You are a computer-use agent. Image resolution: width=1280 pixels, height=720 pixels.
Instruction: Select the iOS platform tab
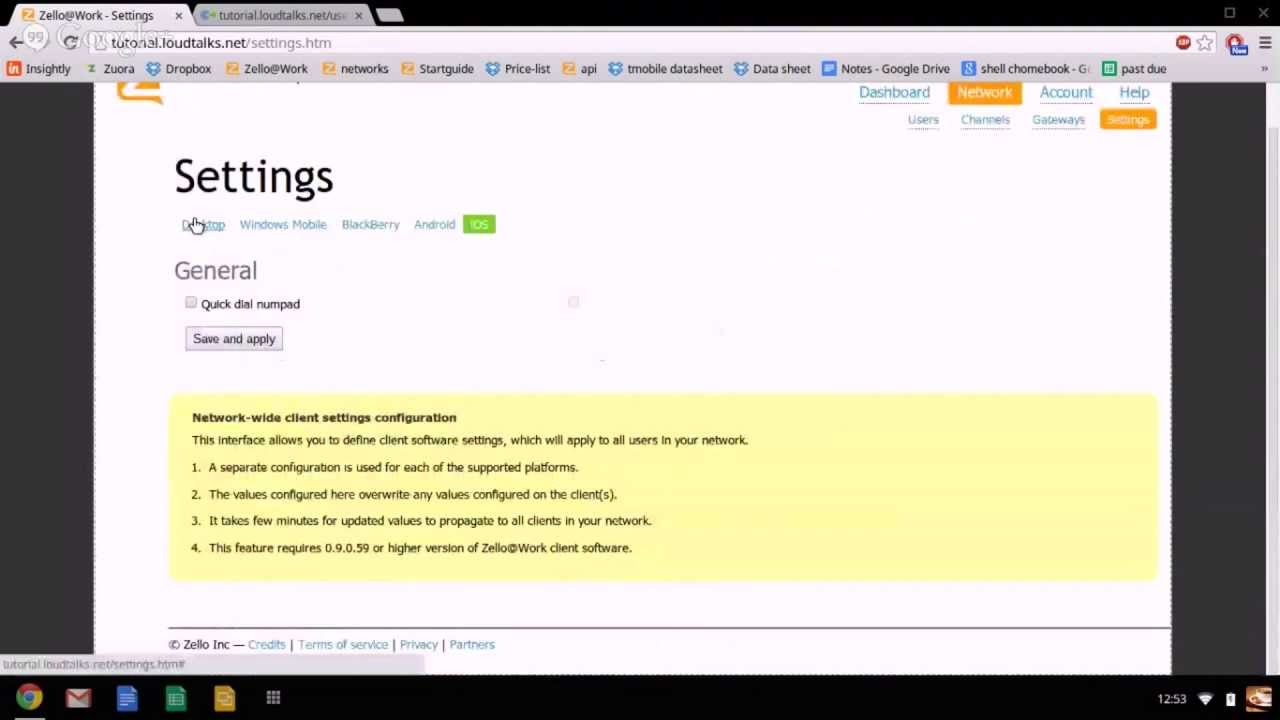[x=479, y=224]
